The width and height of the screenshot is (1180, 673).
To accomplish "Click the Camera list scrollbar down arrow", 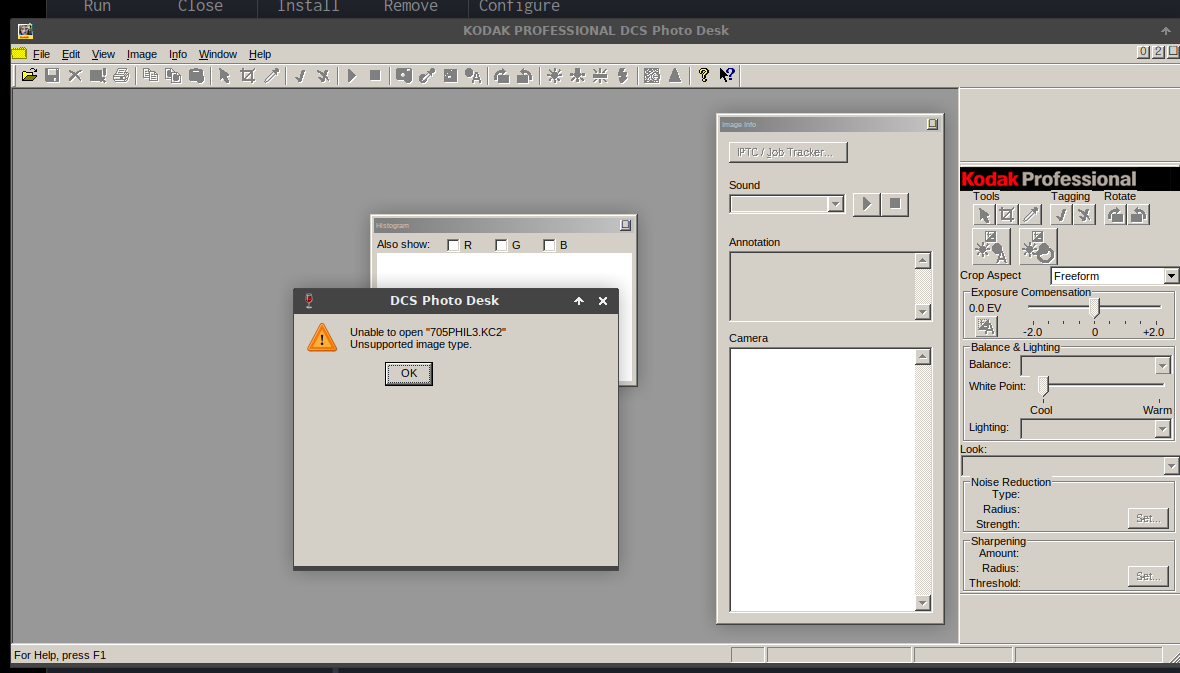I will (923, 603).
